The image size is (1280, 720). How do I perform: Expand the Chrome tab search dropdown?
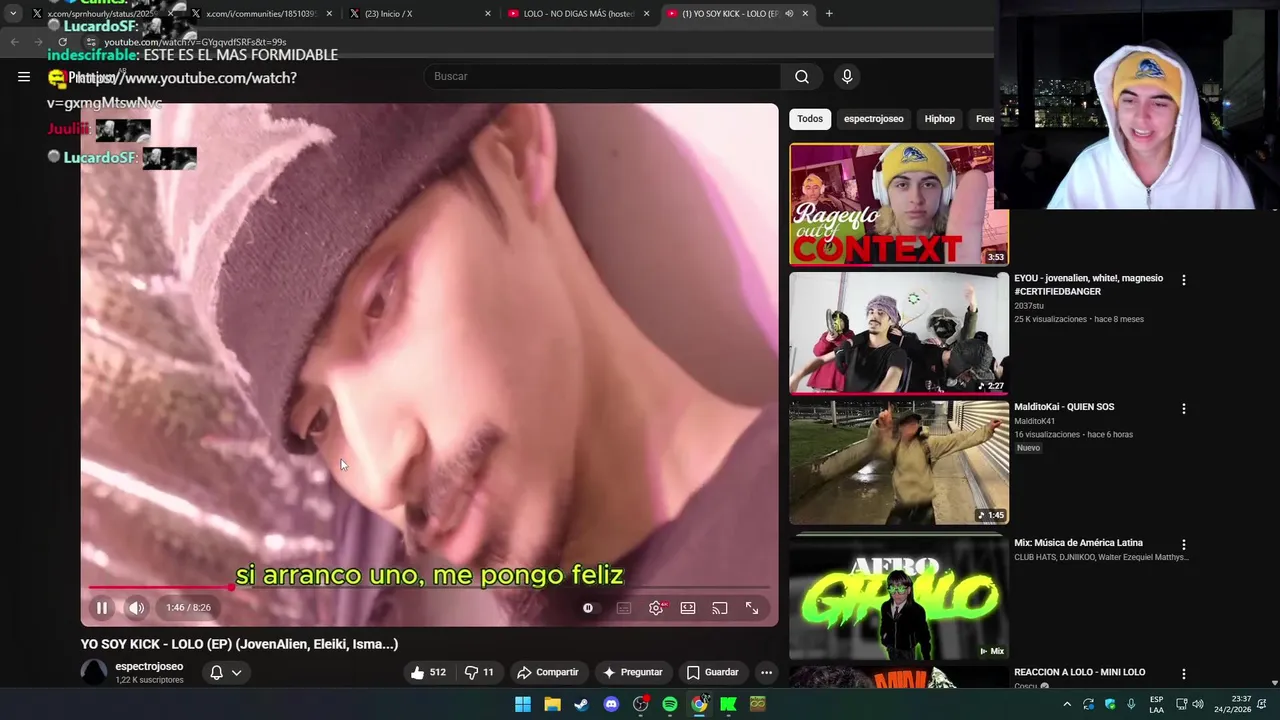pyautogui.click(x=13, y=13)
